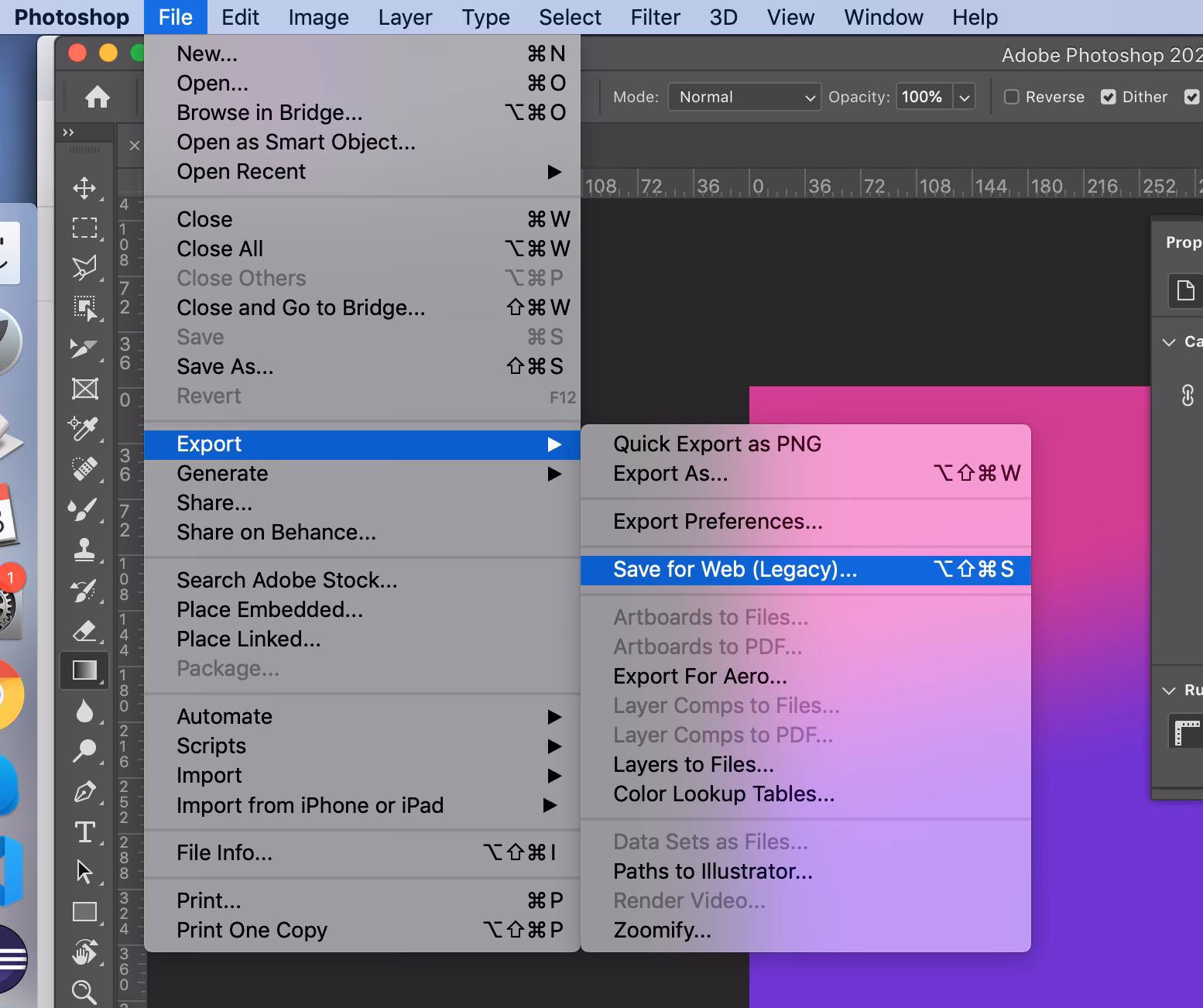Choose Save for Web (Legacy)
The height and width of the screenshot is (1008, 1203).
click(x=734, y=569)
